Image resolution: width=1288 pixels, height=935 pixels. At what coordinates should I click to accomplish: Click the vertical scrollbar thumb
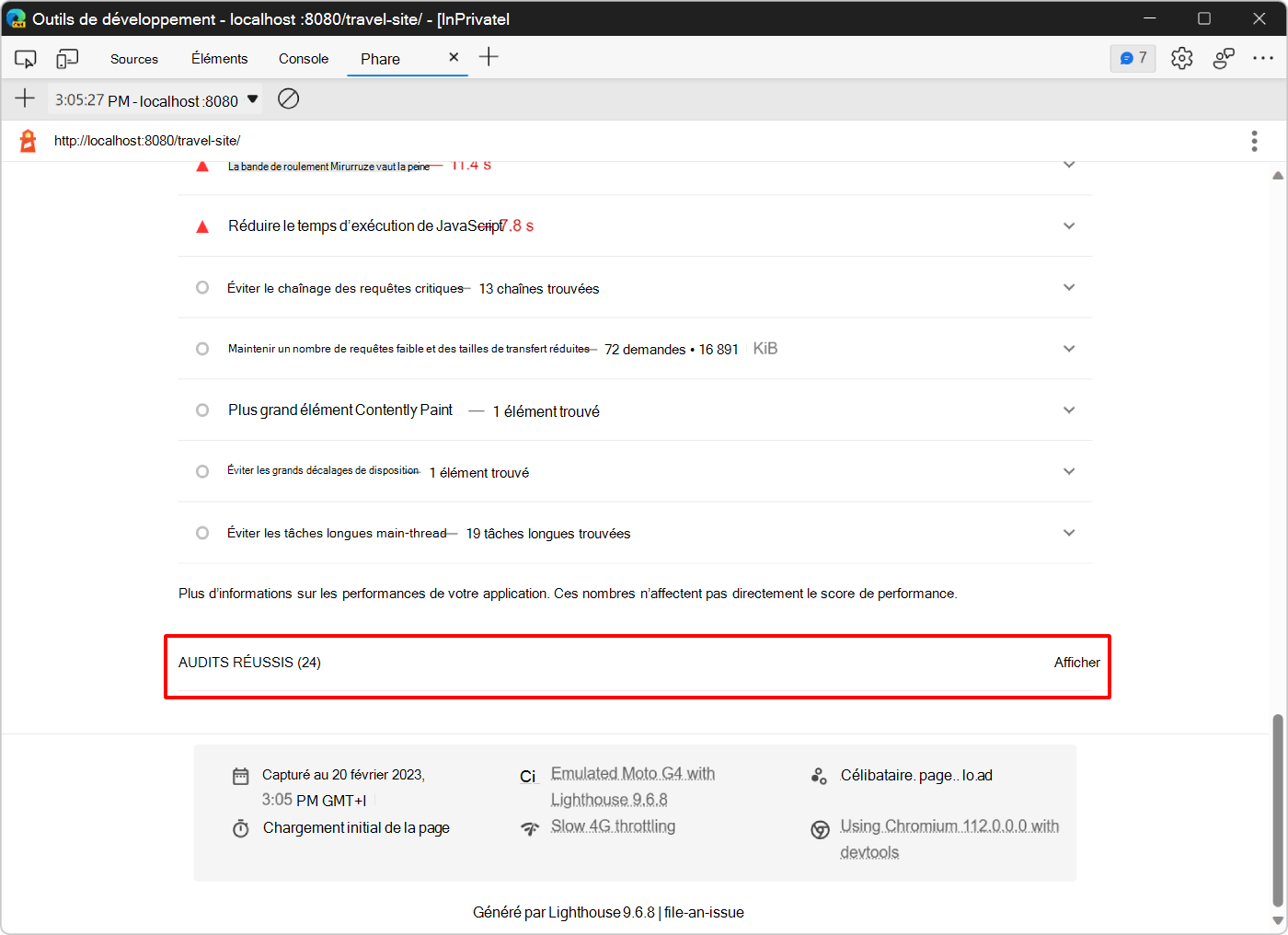1278,810
